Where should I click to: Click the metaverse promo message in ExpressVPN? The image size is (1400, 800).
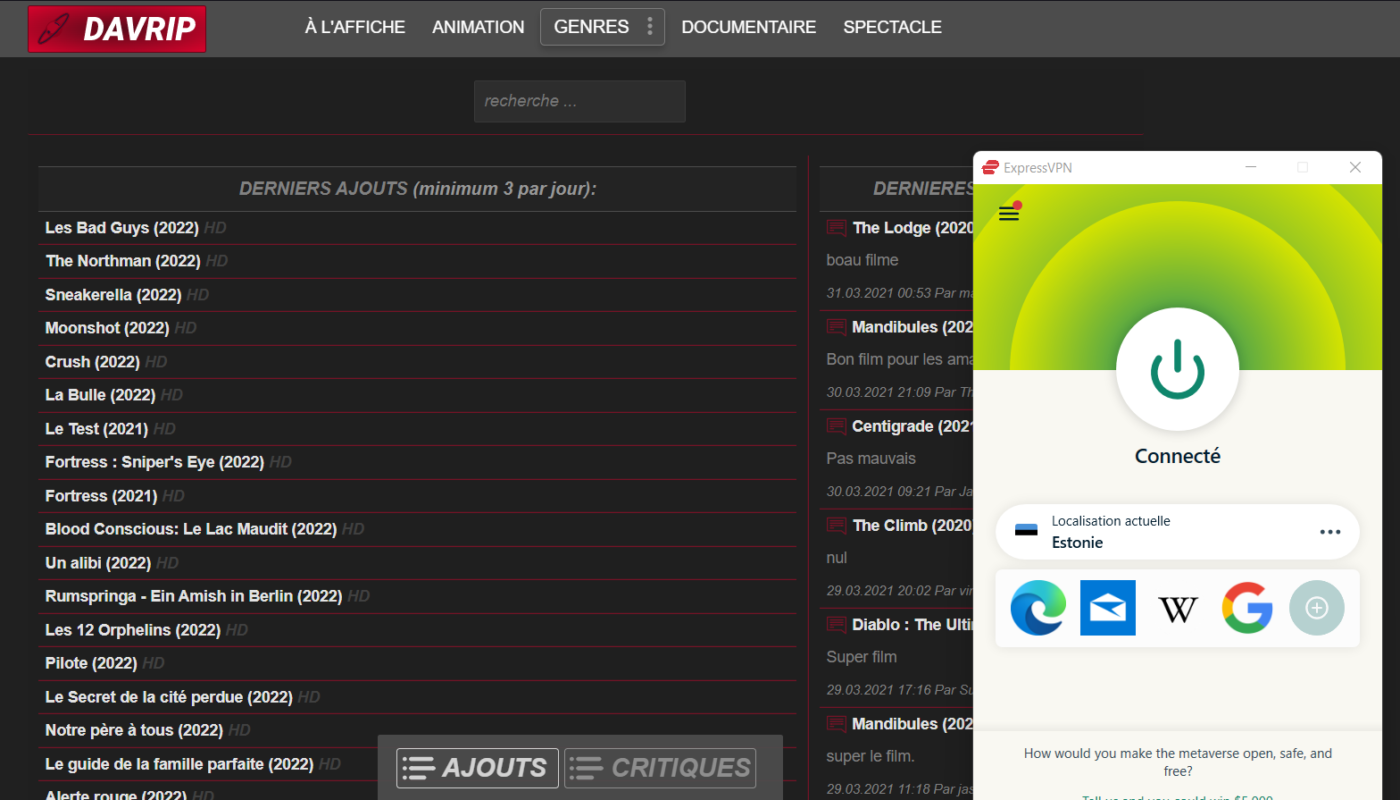1177,762
